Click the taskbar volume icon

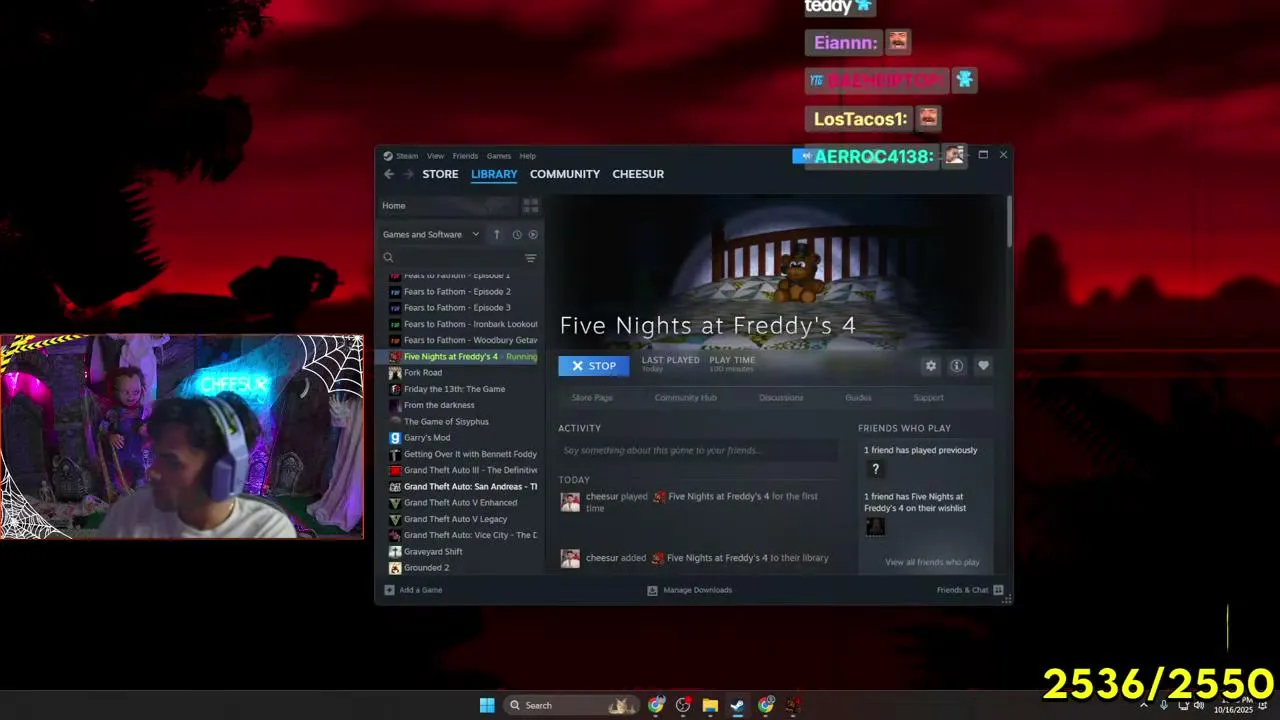tap(1199, 705)
